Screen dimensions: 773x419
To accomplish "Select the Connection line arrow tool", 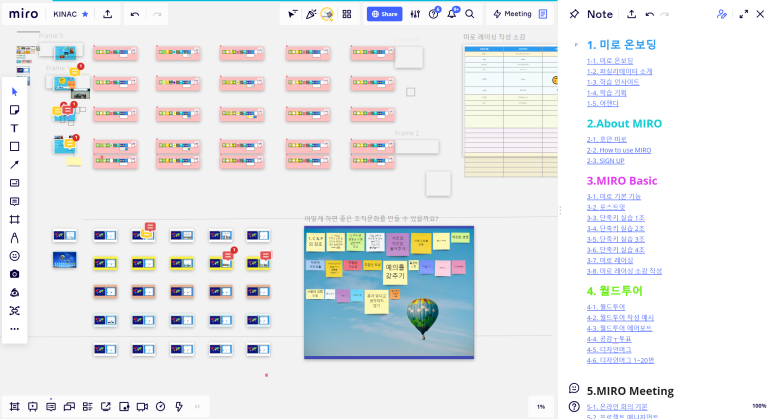I will tap(14, 165).
